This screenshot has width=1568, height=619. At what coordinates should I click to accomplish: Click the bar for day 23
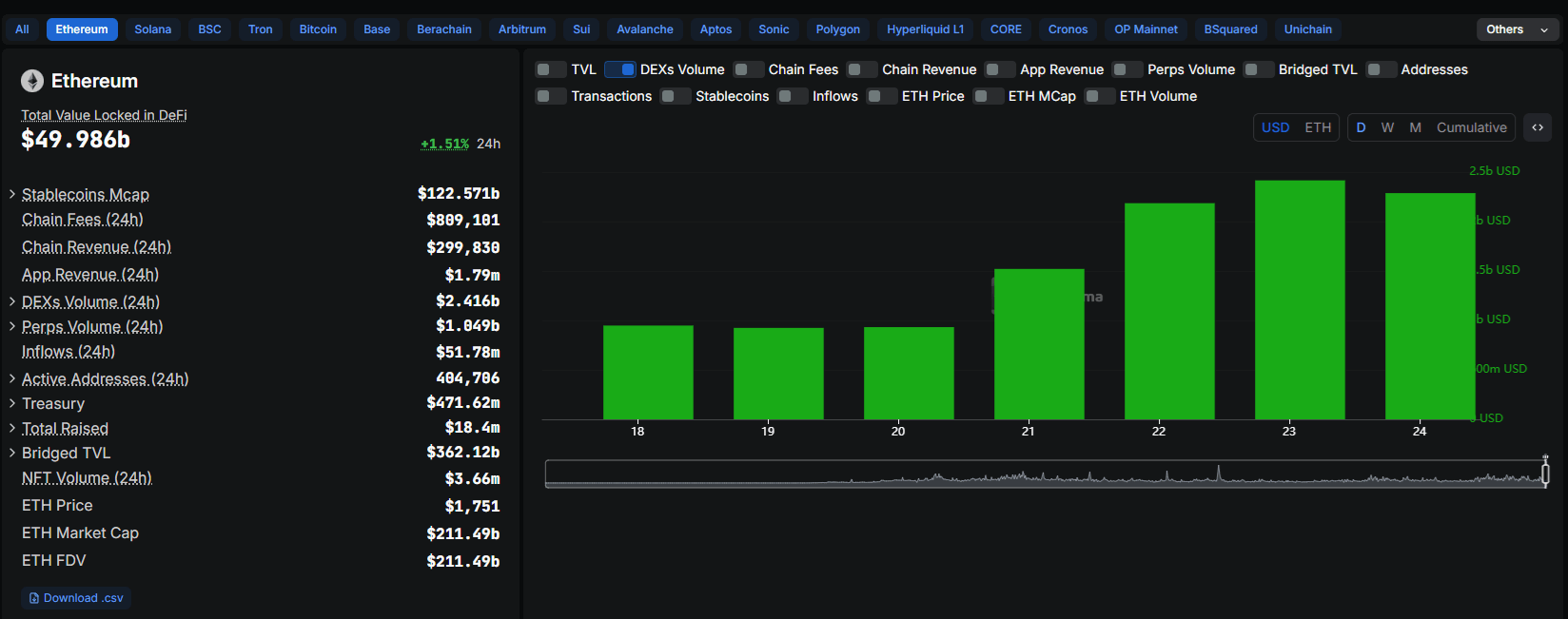(x=1300, y=300)
